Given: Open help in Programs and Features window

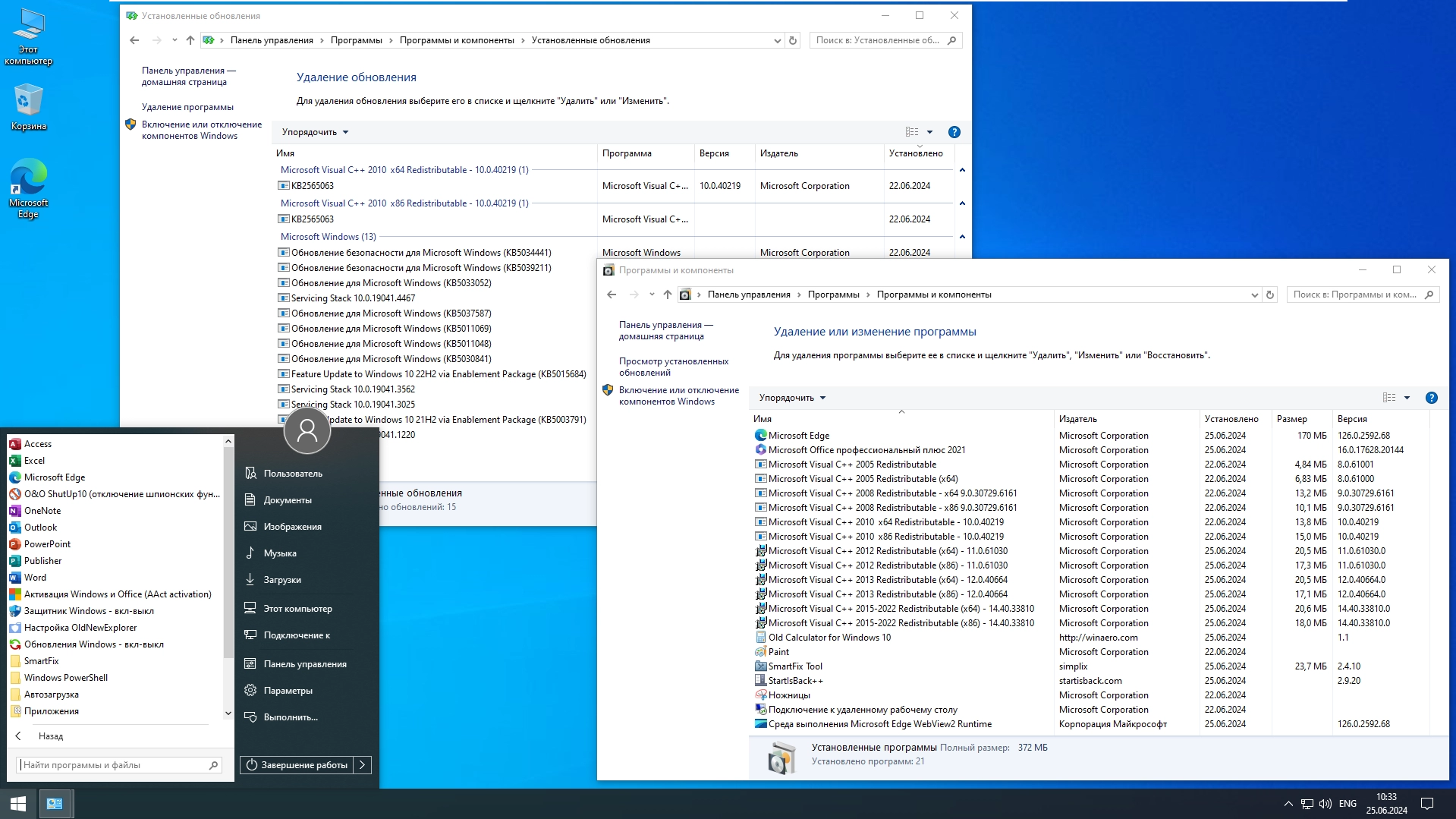Looking at the screenshot, I should pos(1431,398).
